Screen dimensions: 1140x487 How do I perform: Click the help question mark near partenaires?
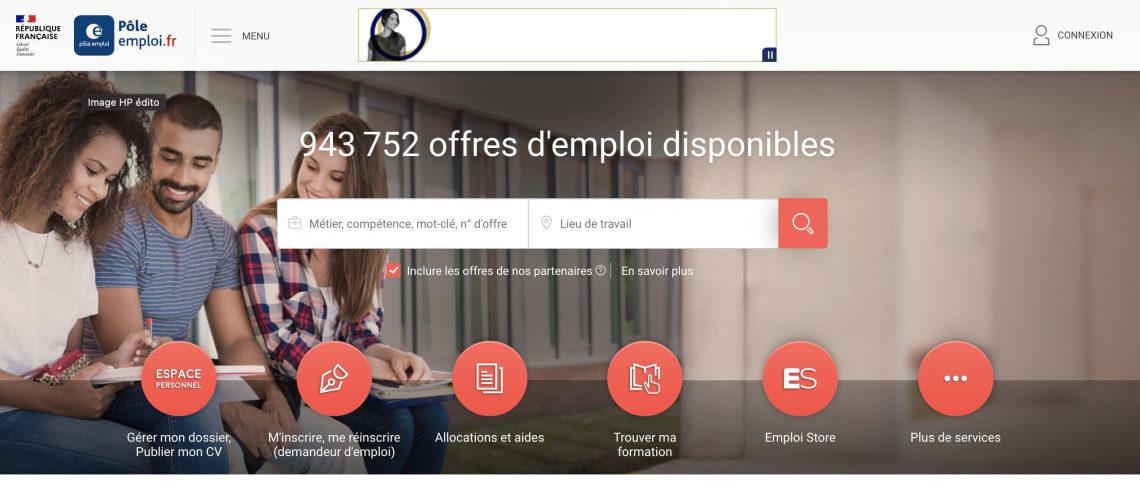point(601,270)
